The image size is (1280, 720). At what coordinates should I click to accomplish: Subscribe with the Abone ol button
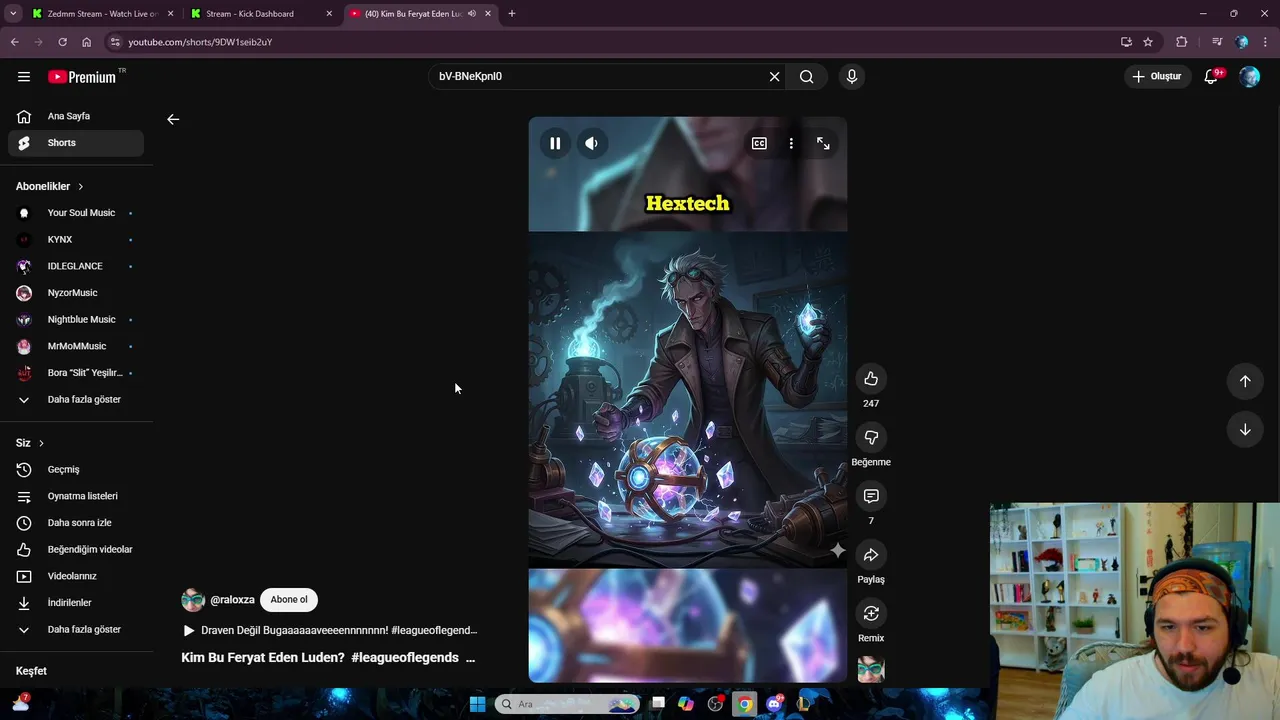click(289, 599)
